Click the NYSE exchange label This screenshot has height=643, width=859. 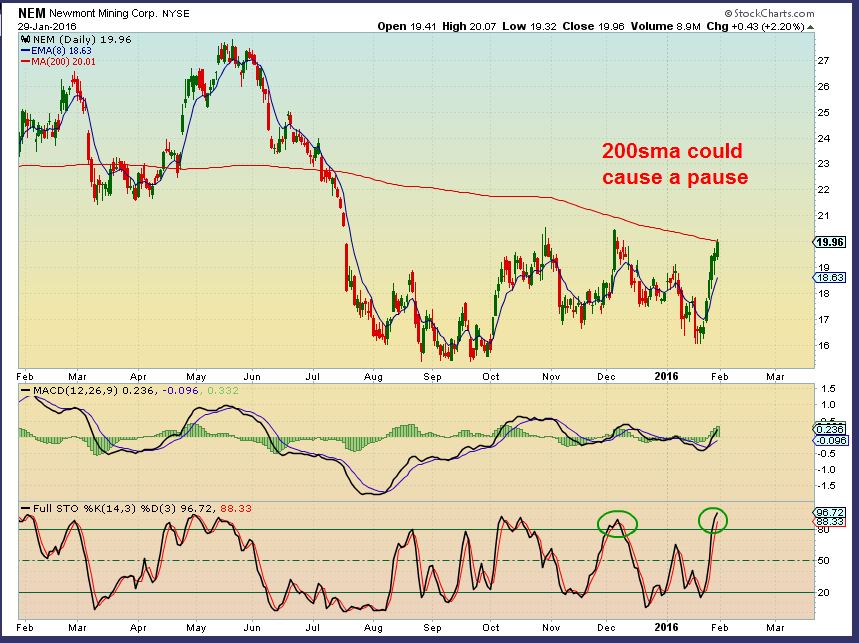click(175, 14)
